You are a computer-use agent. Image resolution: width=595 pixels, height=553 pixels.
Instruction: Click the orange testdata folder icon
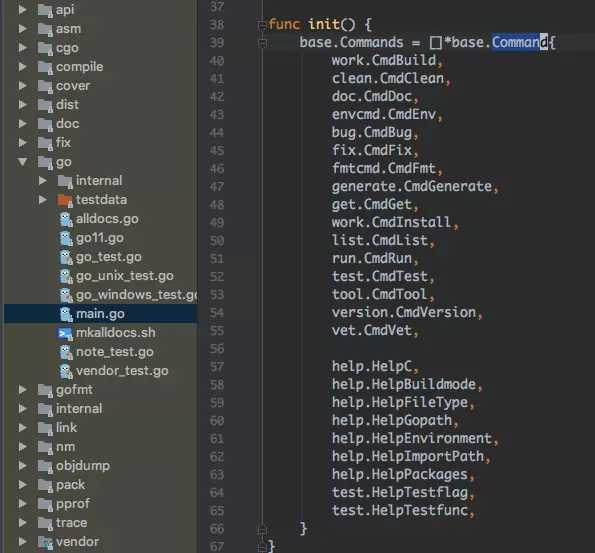[65, 200]
